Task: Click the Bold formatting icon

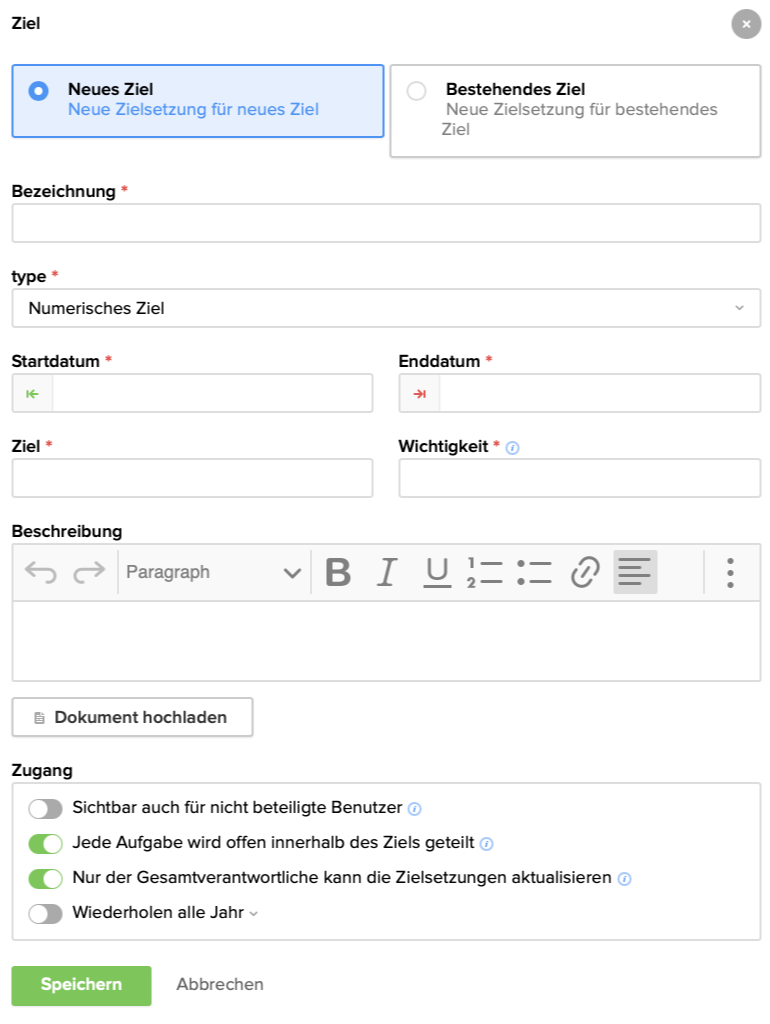Action: [338, 572]
